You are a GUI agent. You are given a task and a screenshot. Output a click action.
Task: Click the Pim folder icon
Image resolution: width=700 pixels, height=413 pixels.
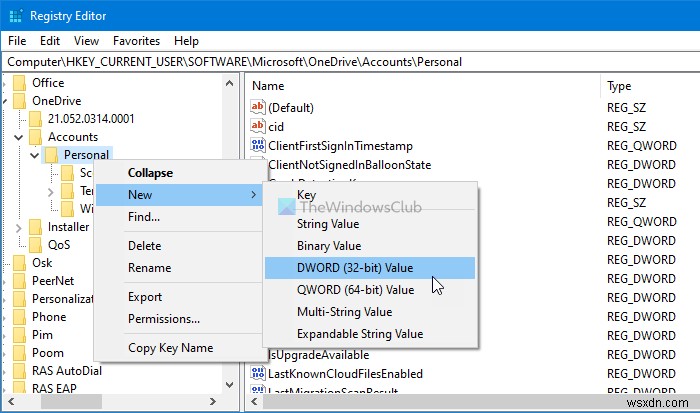(x=20, y=335)
